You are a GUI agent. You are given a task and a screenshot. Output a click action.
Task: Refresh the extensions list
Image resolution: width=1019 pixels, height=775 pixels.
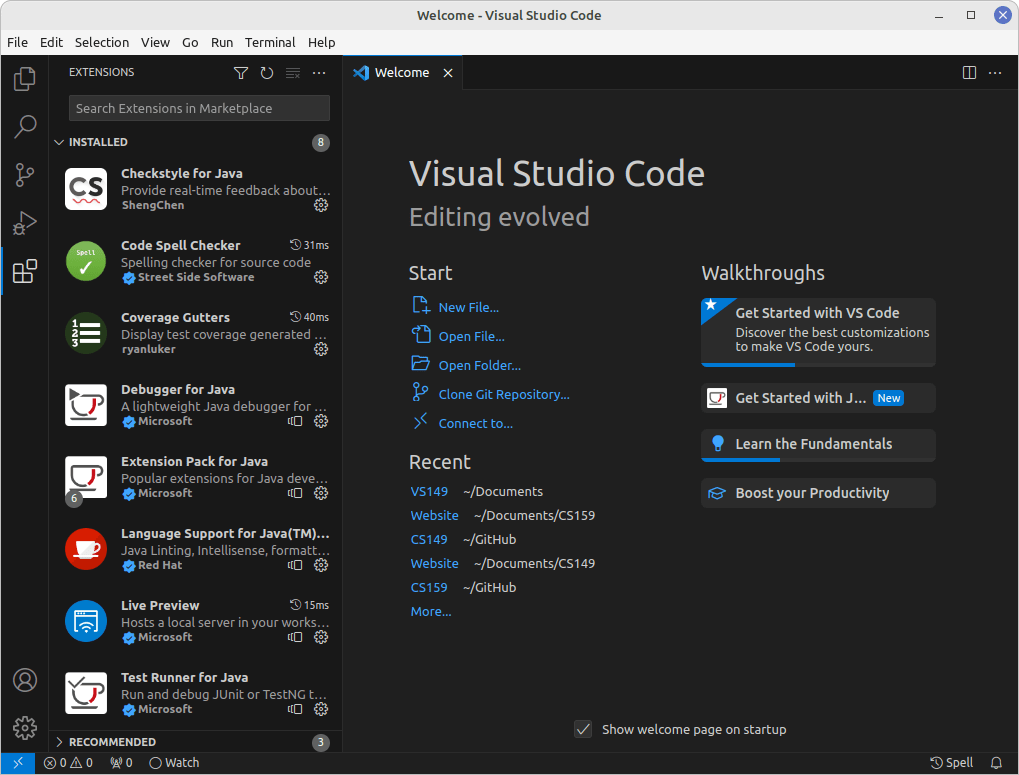click(266, 72)
